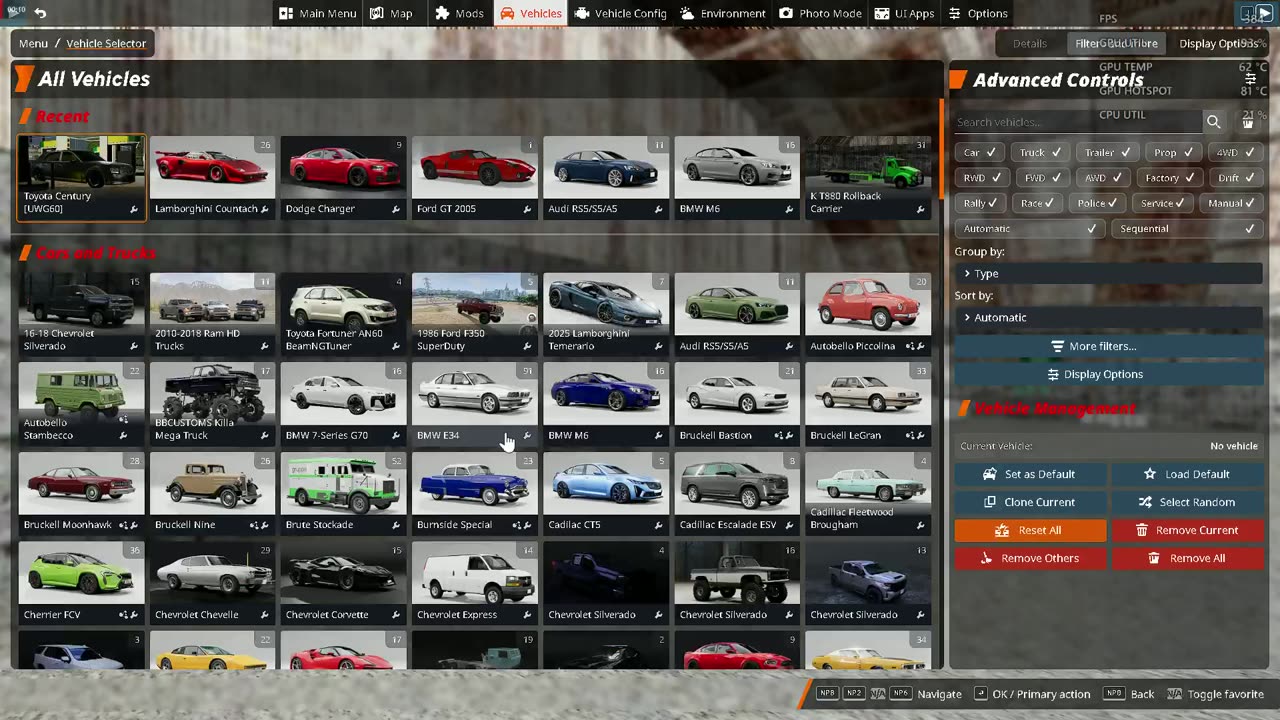Toggle the Sequential transmission filter
The height and width of the screenshot is (720, 1280).
click(1186, 229)
